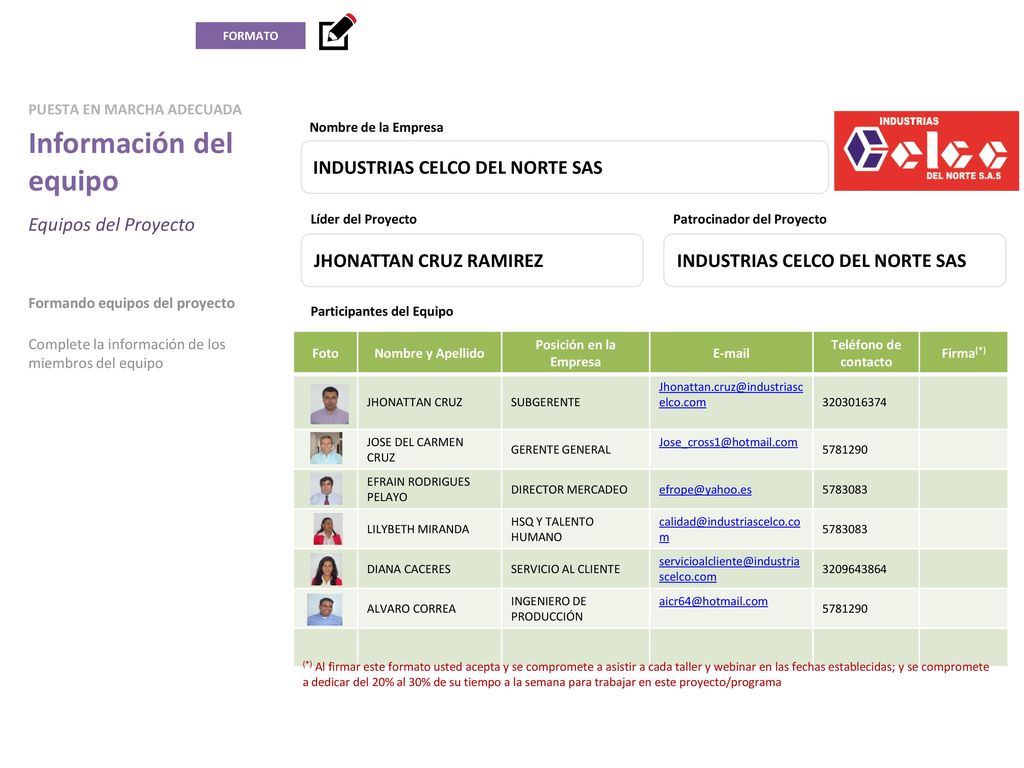
Task: Click phone number 3203016374
Action: coord(854,402)
